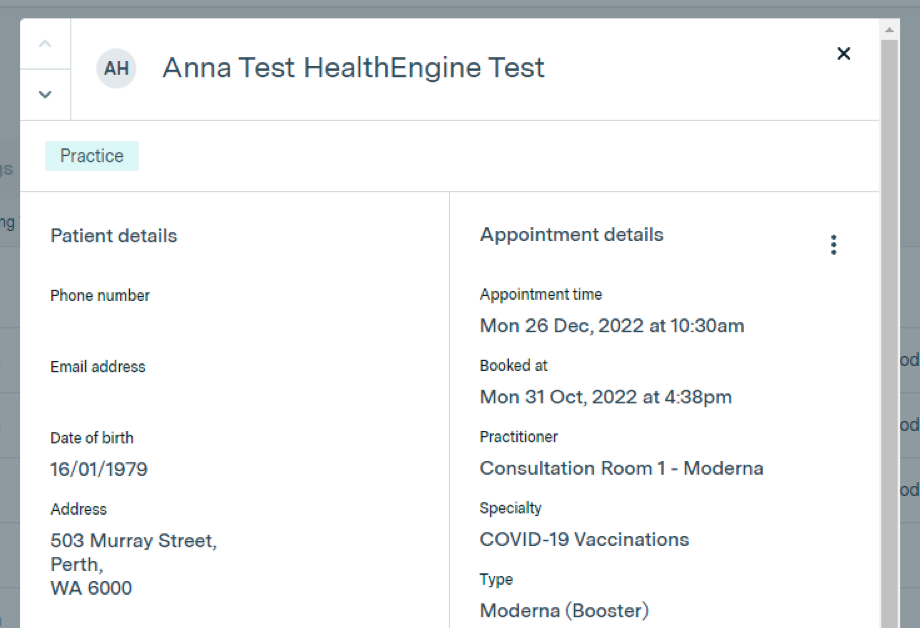Click the date of birth 16/01/1979
The width and height of the screenshot is (920, 628).
(x=99, y=469)
